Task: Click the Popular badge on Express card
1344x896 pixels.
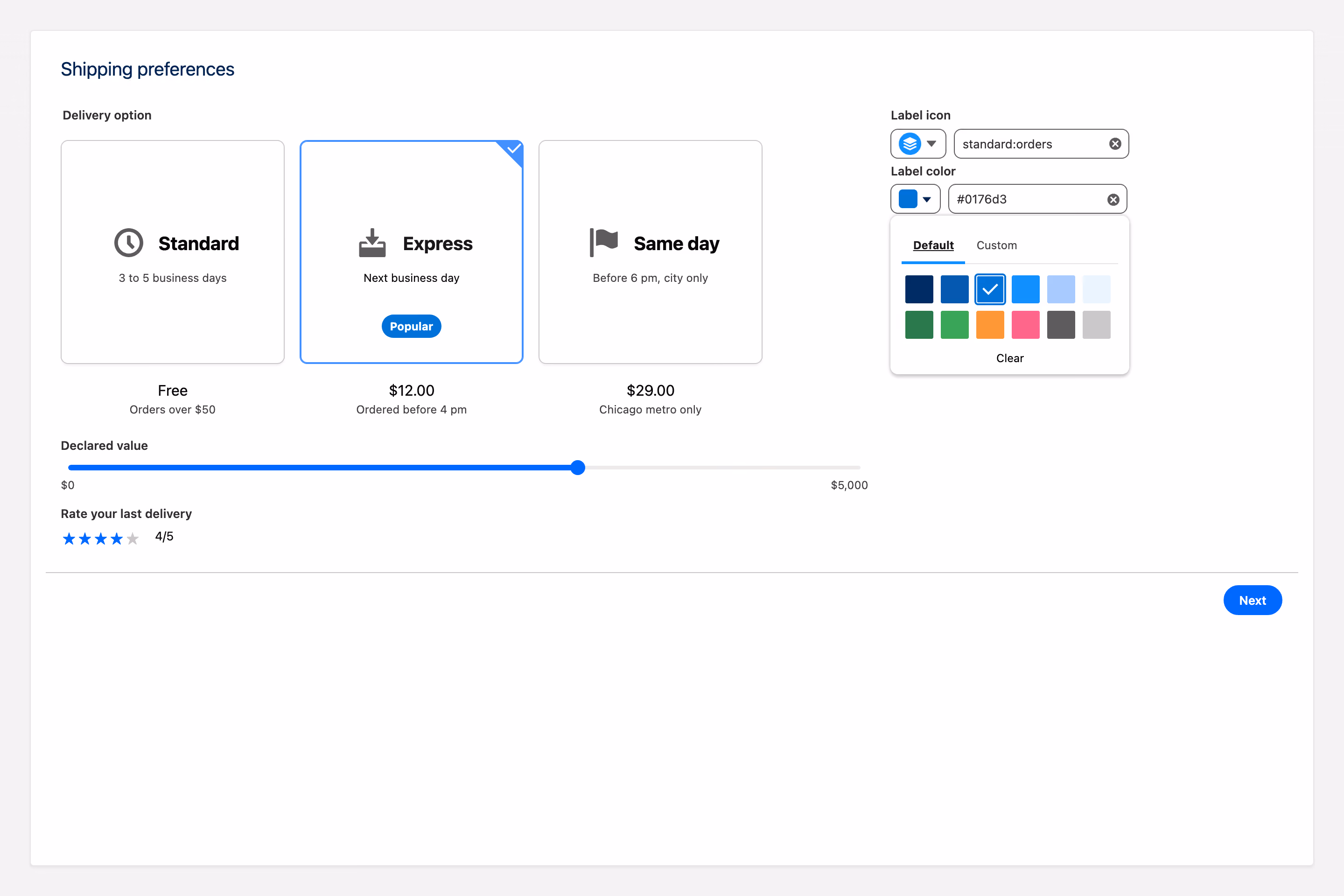Action: point(412,326)
